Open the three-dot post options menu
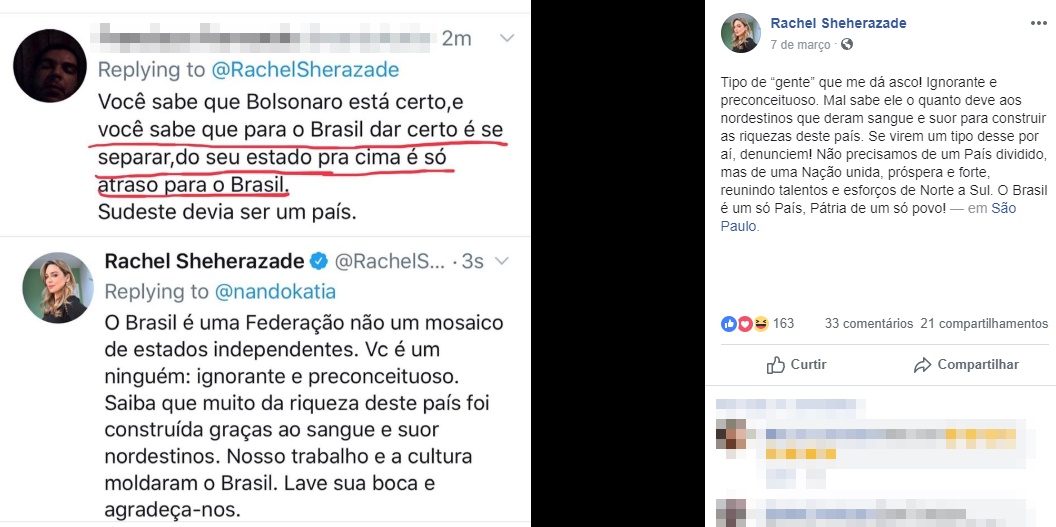This screenshot has width=1056, height=527. [1038, 23]
